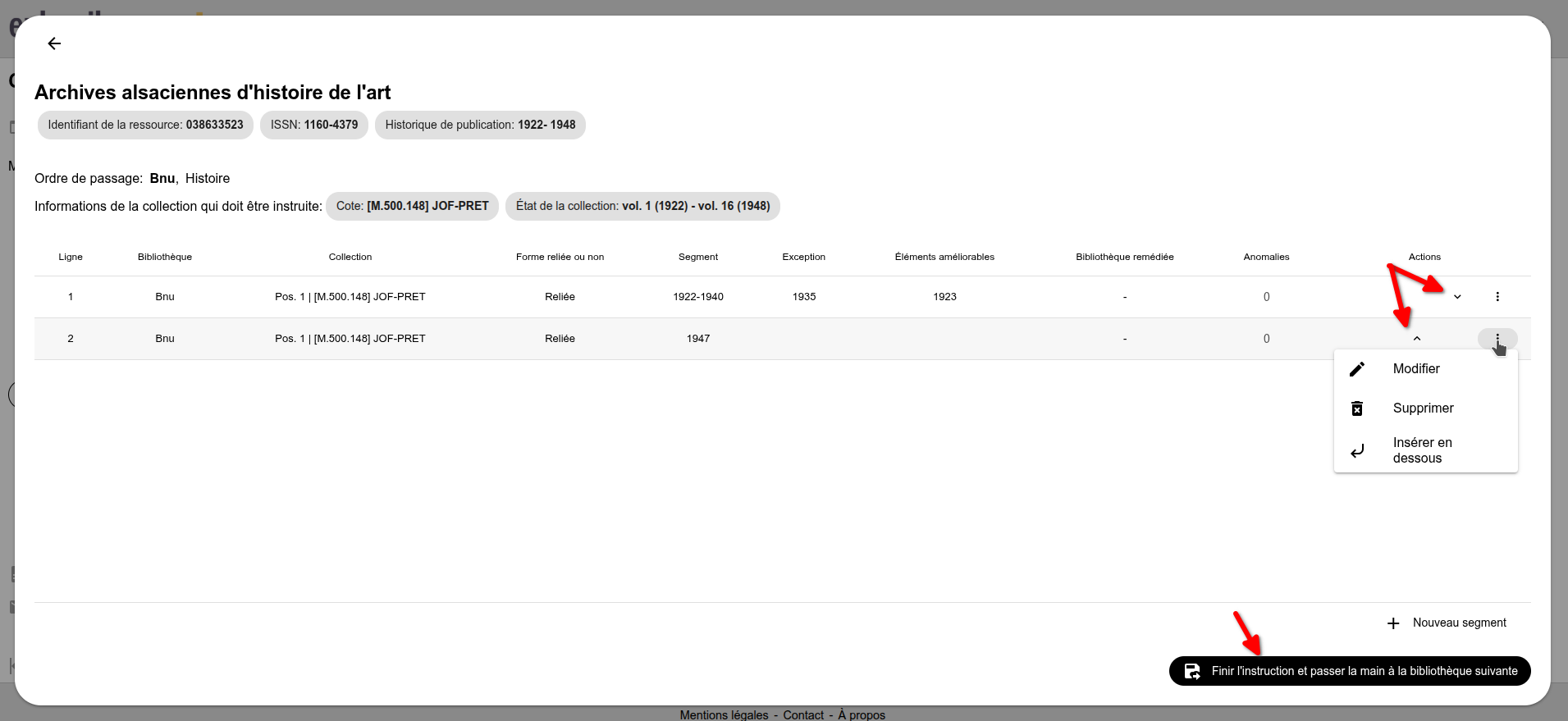The width and height of the screenshot is (1568, 721).
Task: Move line 2 up with chevron
Action: tap(1417, 339)
